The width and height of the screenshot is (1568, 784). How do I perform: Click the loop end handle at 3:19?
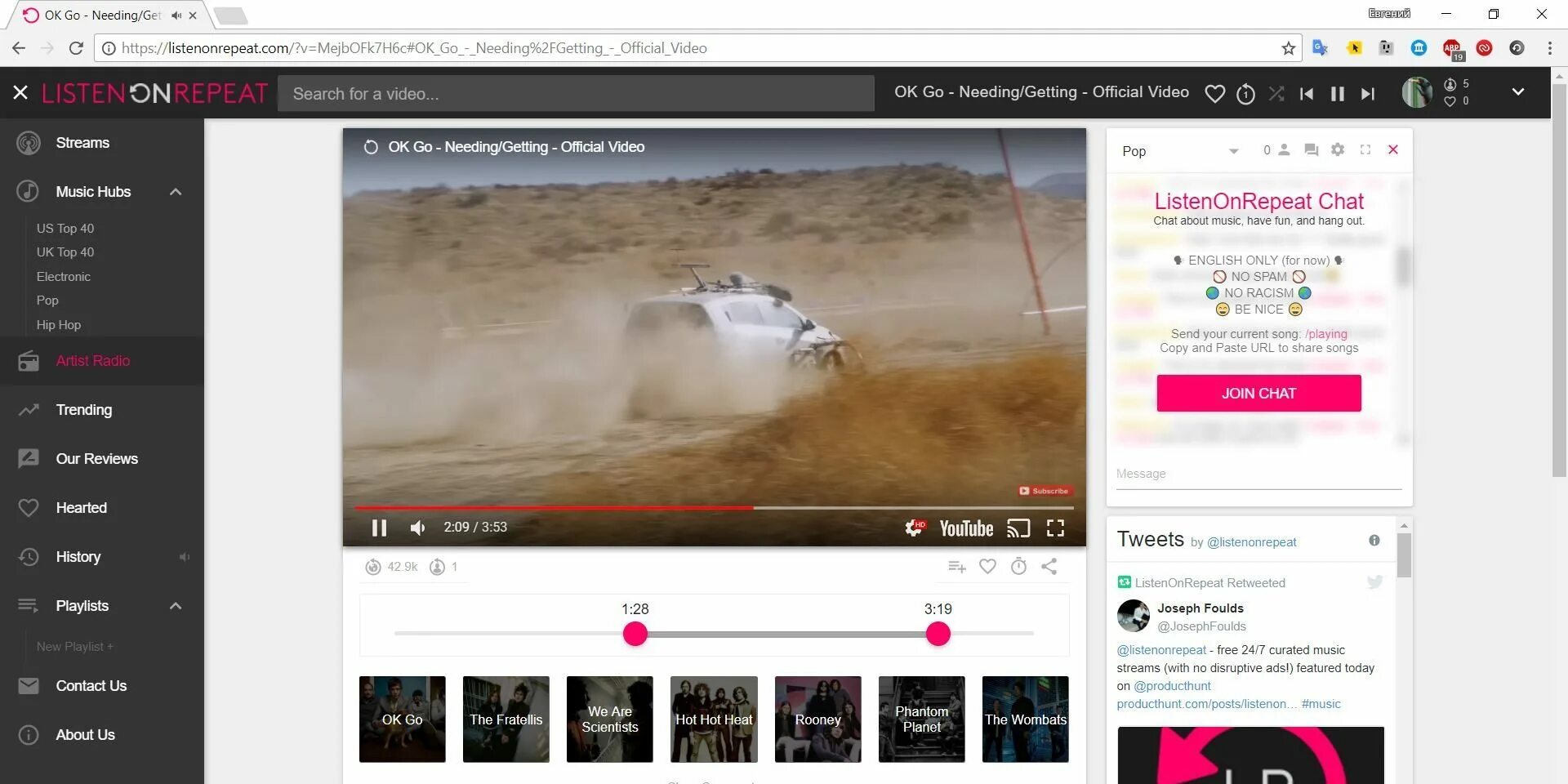coord(938,634)
